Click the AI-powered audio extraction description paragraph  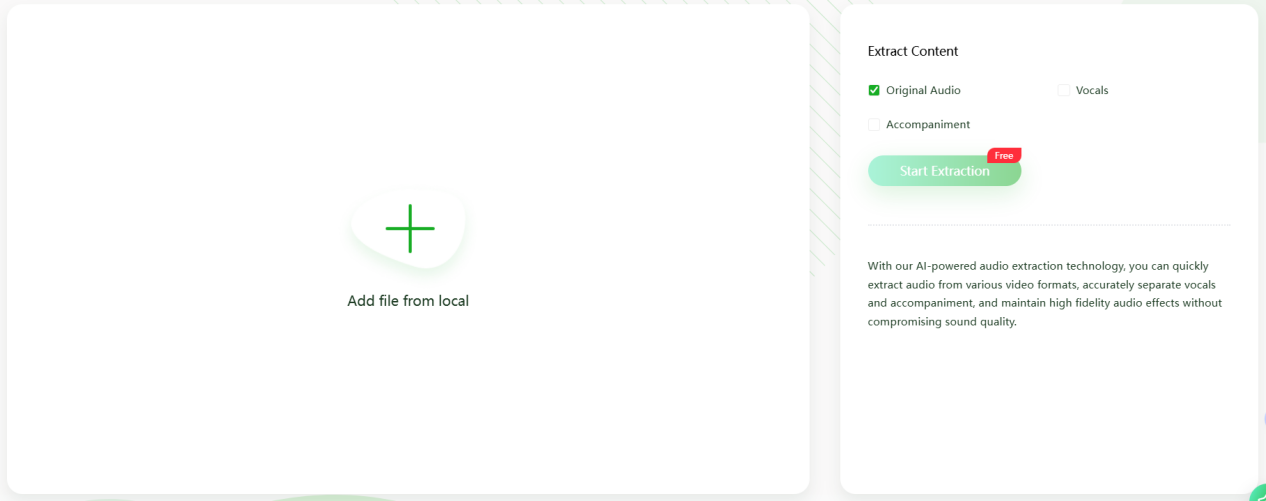click(x=1045, y=294)
